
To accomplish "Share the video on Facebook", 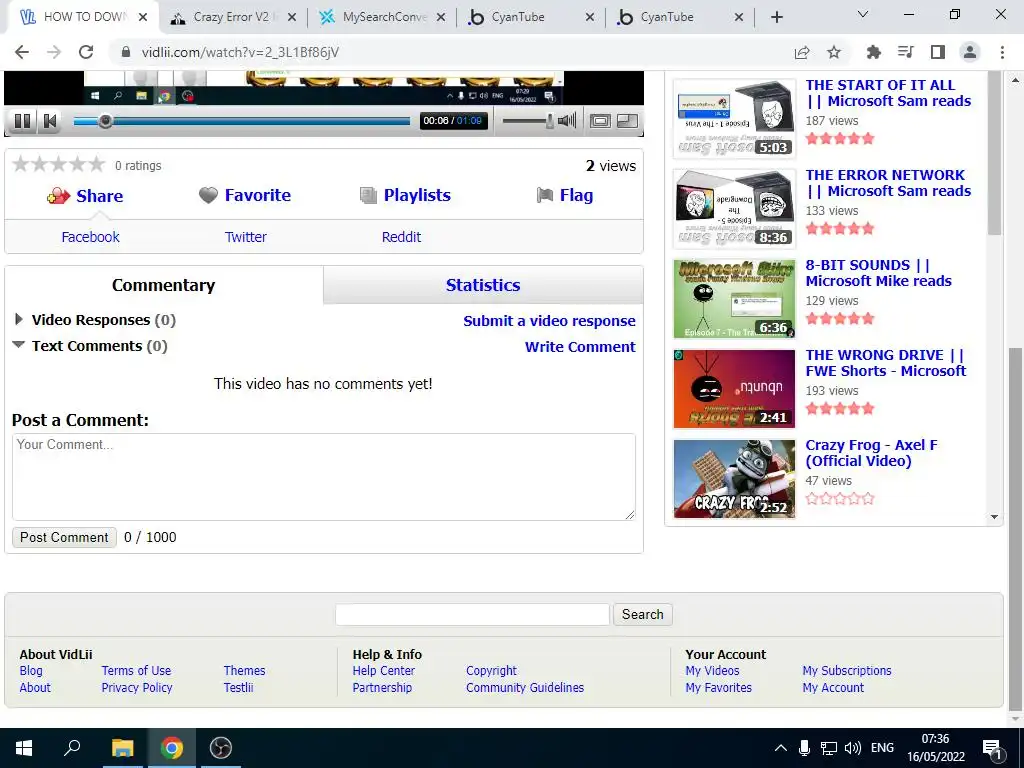I will click(90, 237).
